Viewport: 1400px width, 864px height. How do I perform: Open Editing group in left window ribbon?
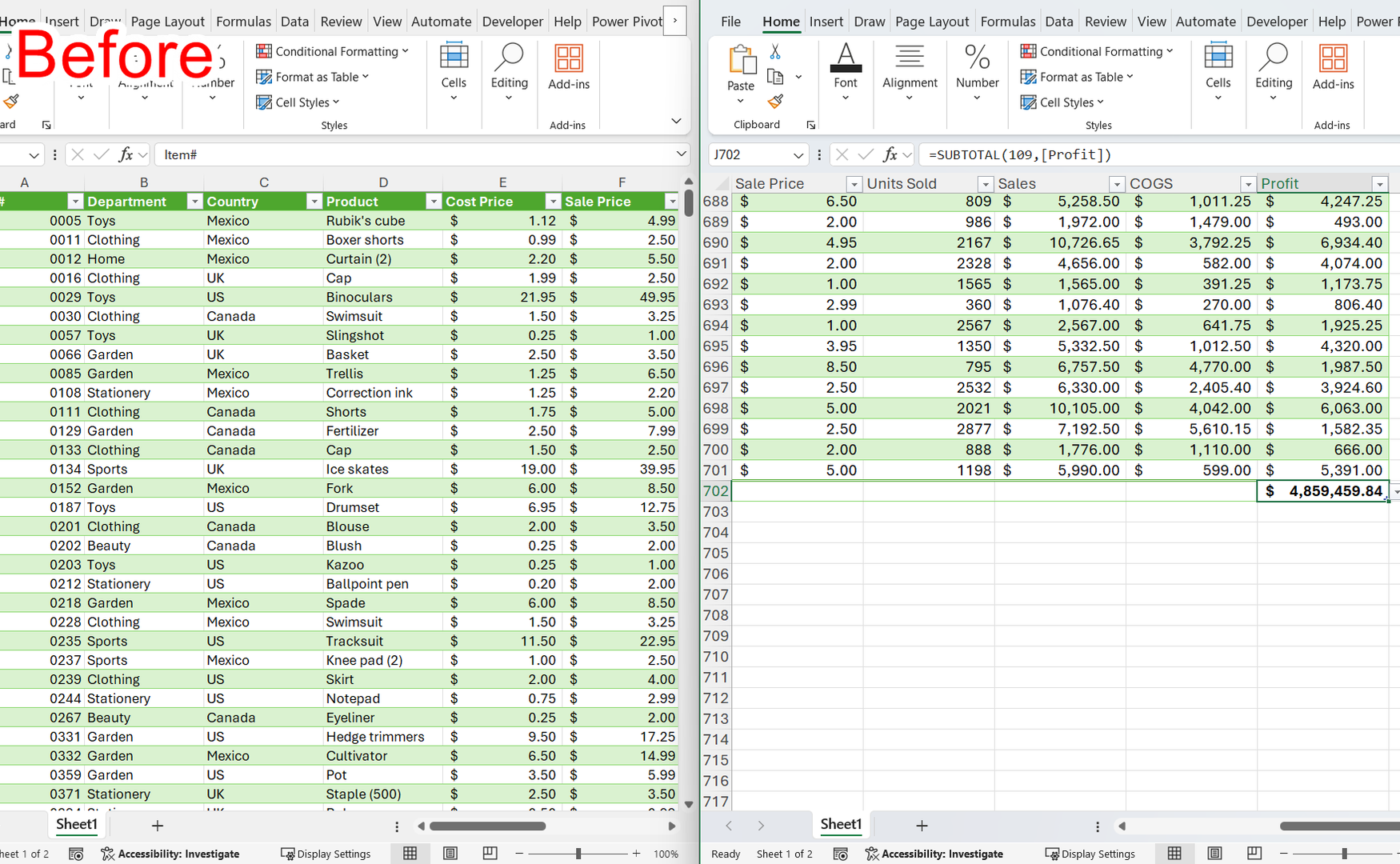click(x=509, y=73)
